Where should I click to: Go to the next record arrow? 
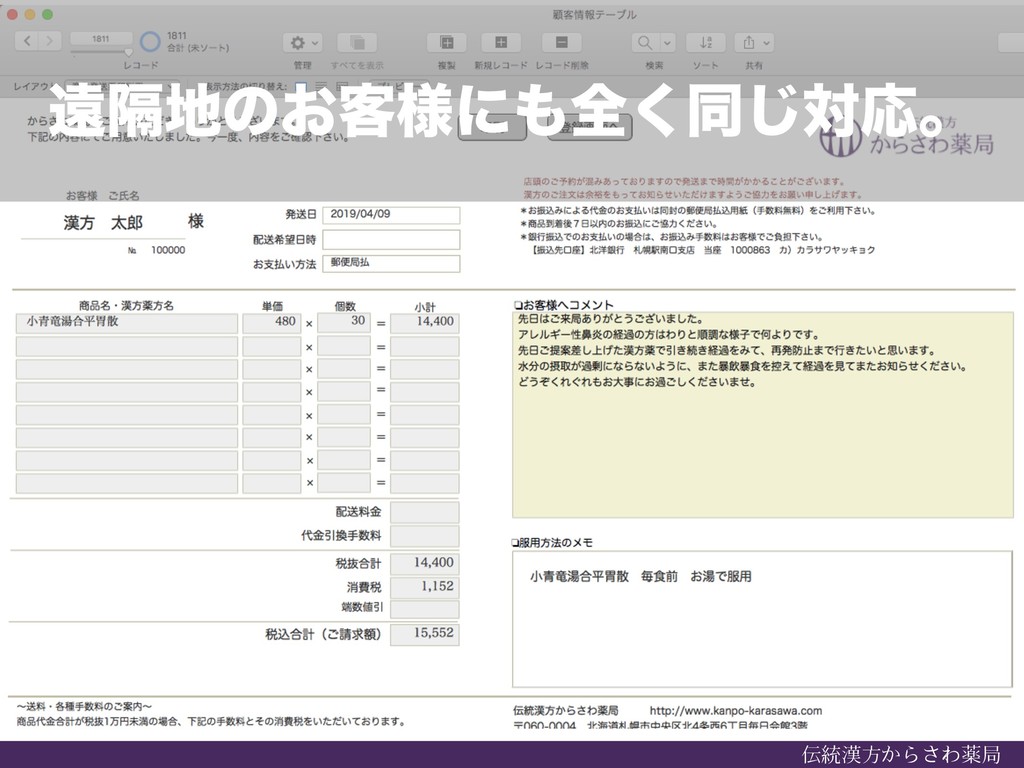point(51,42)
